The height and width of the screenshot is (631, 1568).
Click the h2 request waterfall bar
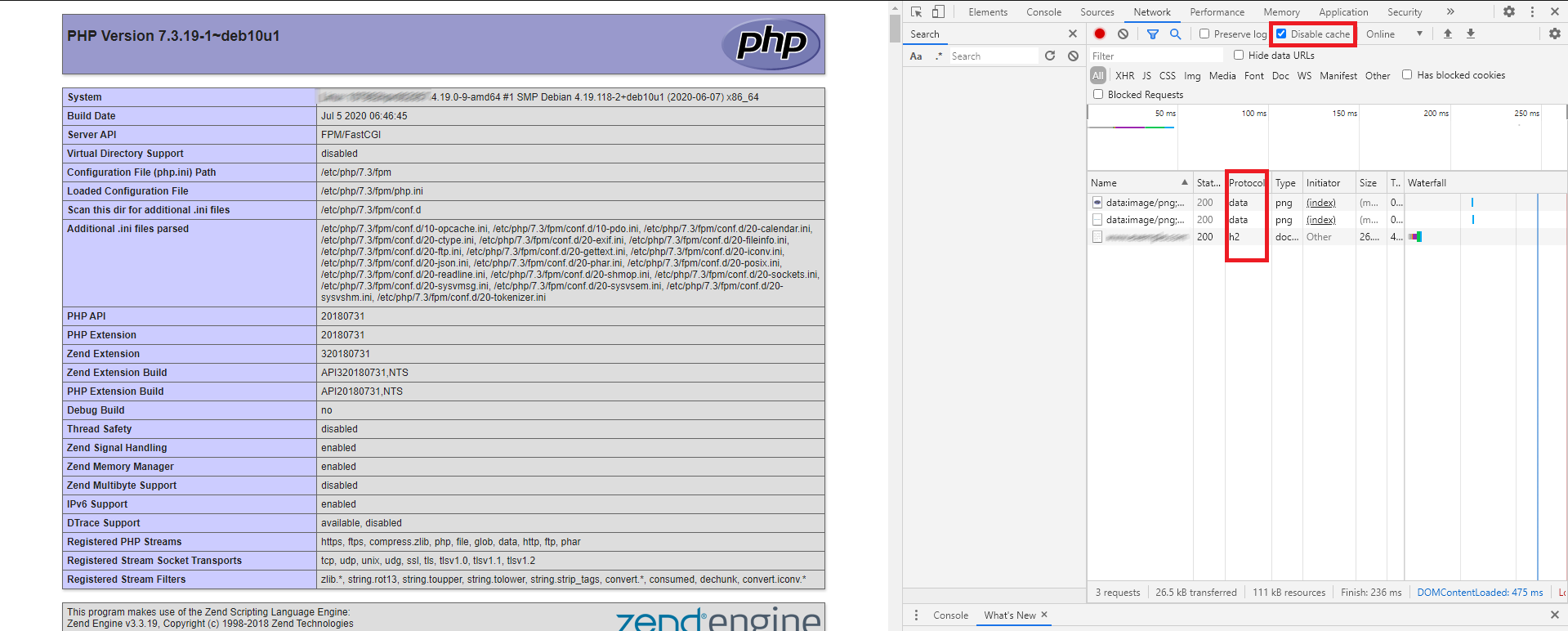(x=1415, y=236)
